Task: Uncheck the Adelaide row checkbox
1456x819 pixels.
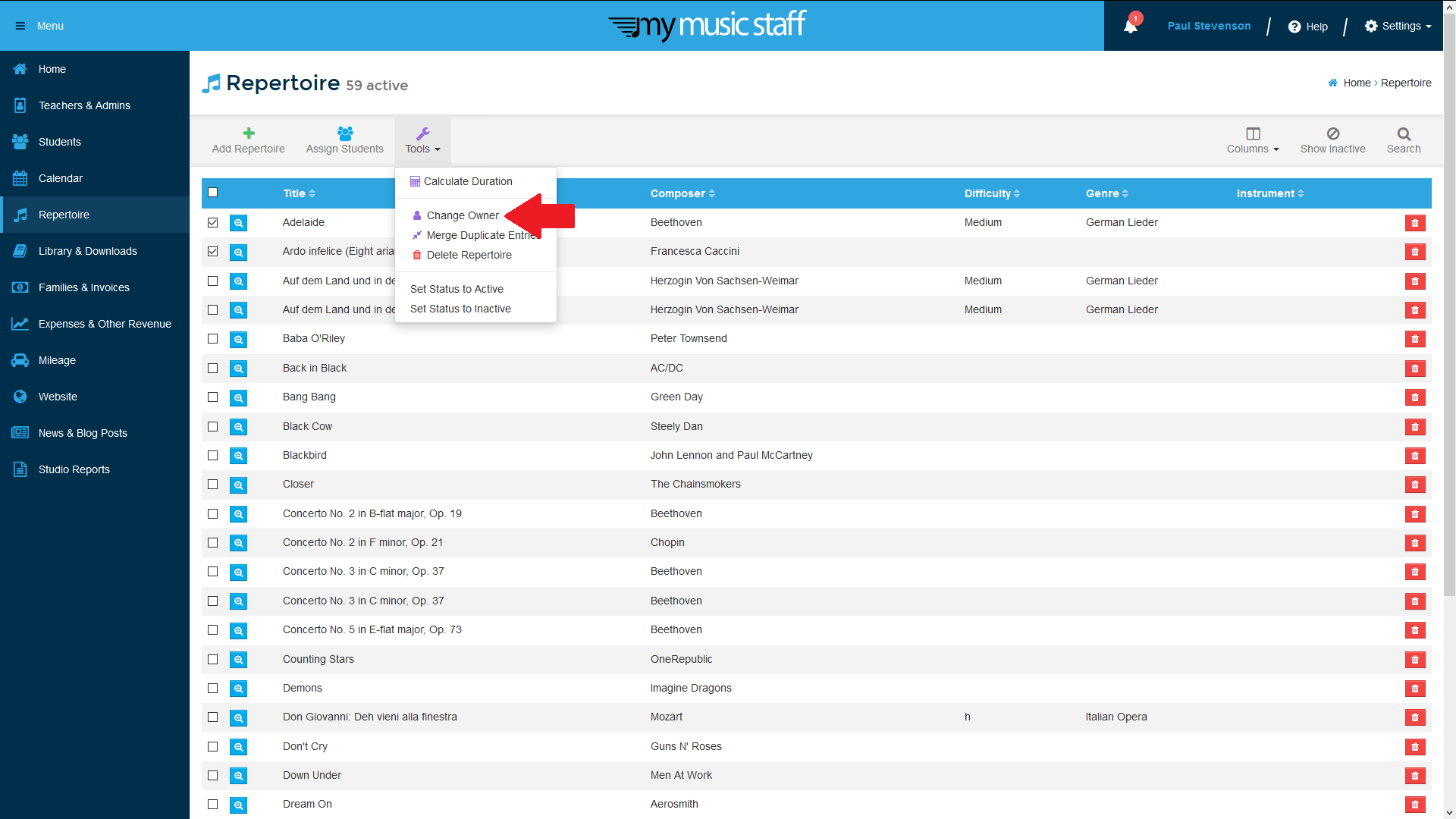Action: (212, 222)
